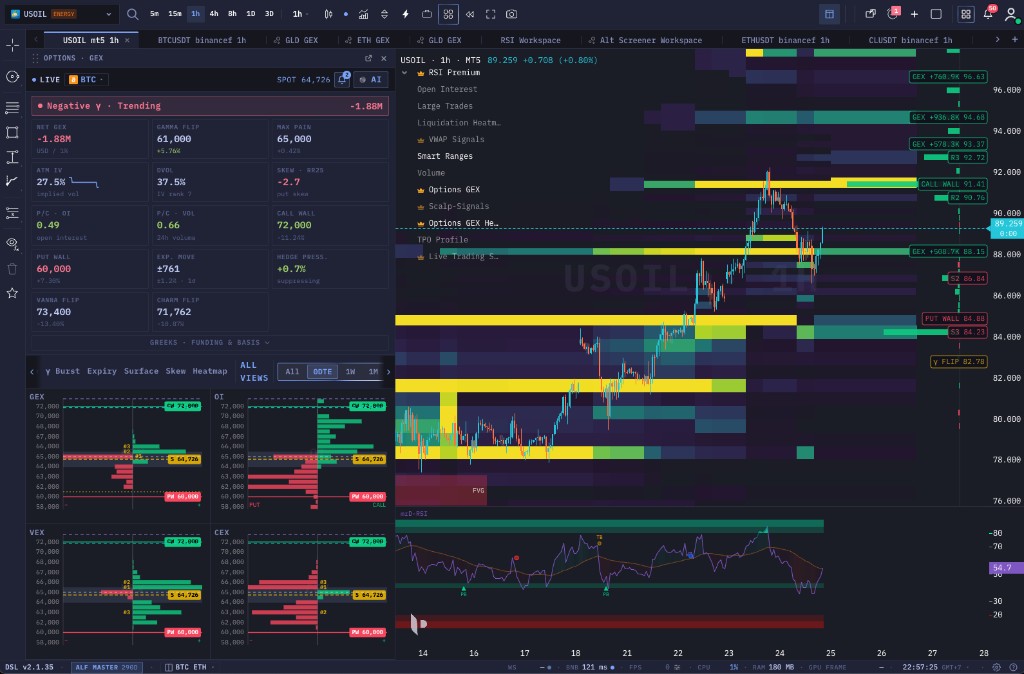This screenshot has height=674, width=1024.
Task: Click the γ FLIP 82.78 level label
Action: point(958,361)
